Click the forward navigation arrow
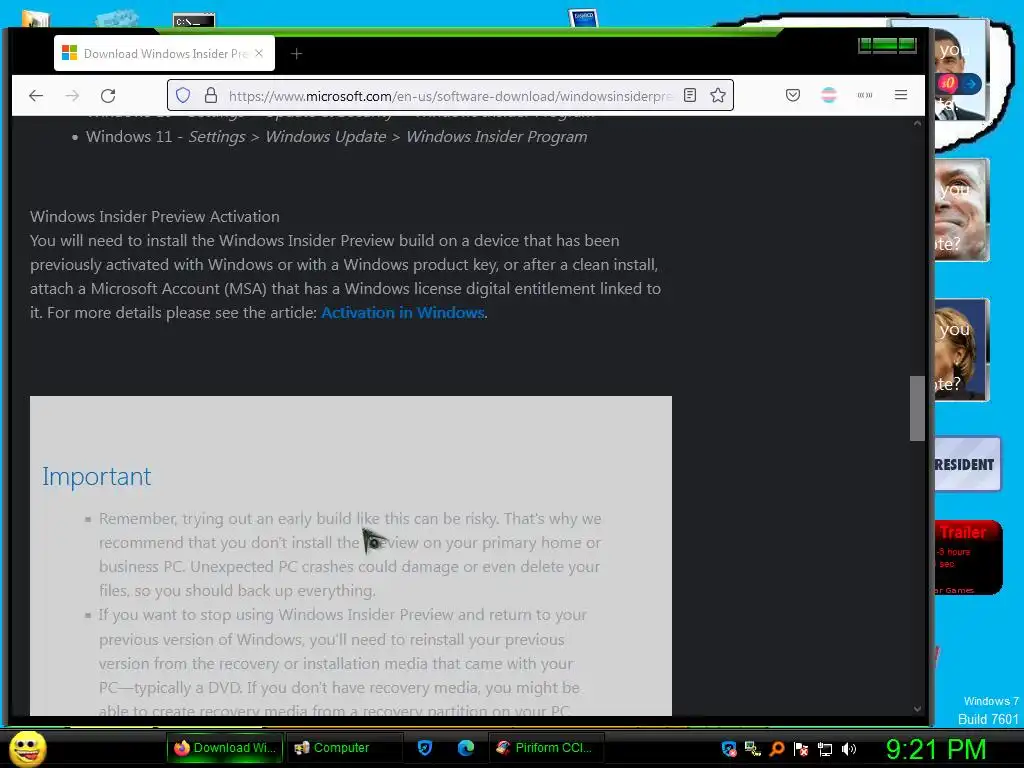The width and height of the screenshot is (1024, 768). [x=72, y=96]
